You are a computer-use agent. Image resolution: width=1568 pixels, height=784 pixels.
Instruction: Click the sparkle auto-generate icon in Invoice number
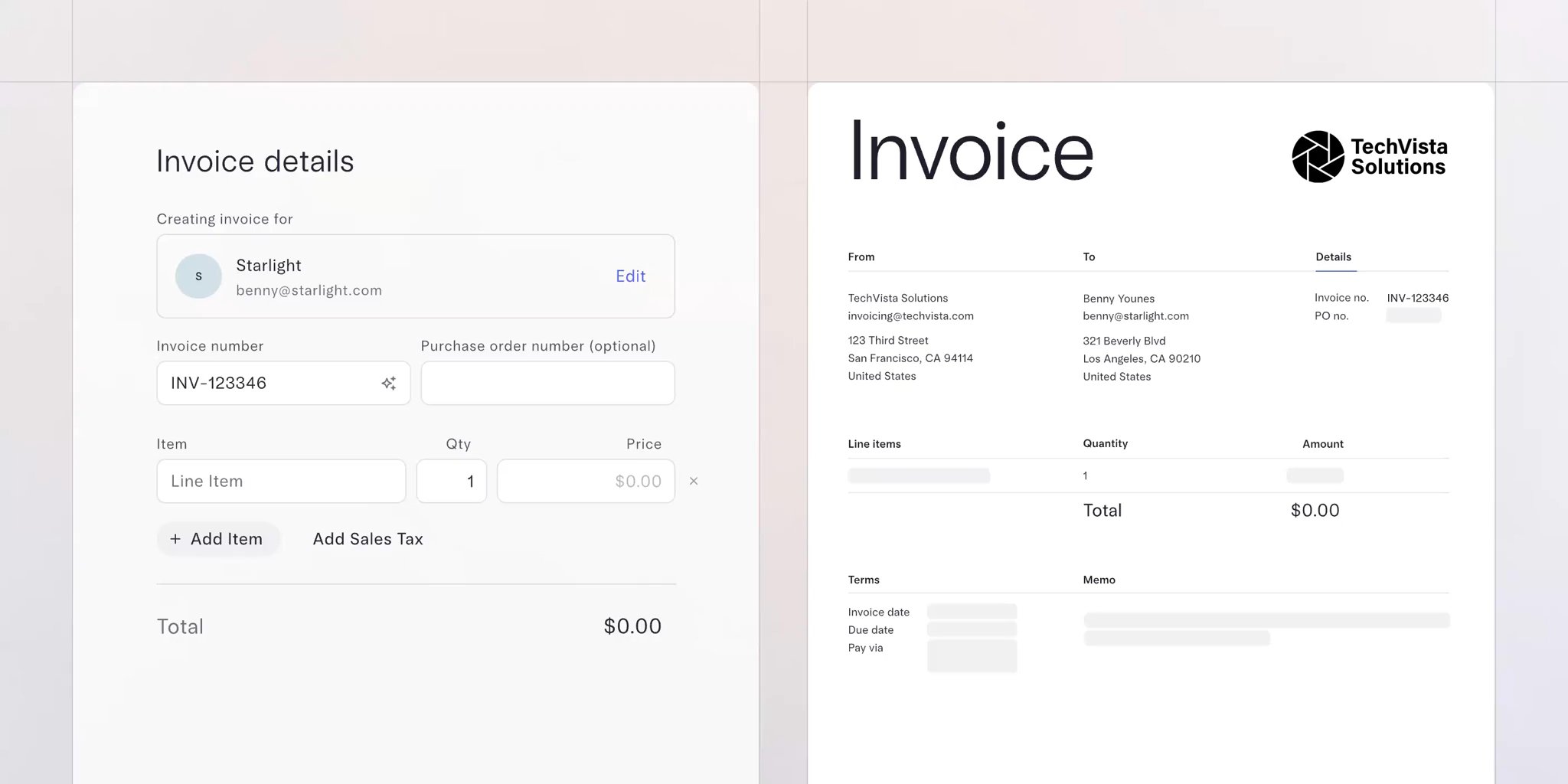click(x=389, y=383)
